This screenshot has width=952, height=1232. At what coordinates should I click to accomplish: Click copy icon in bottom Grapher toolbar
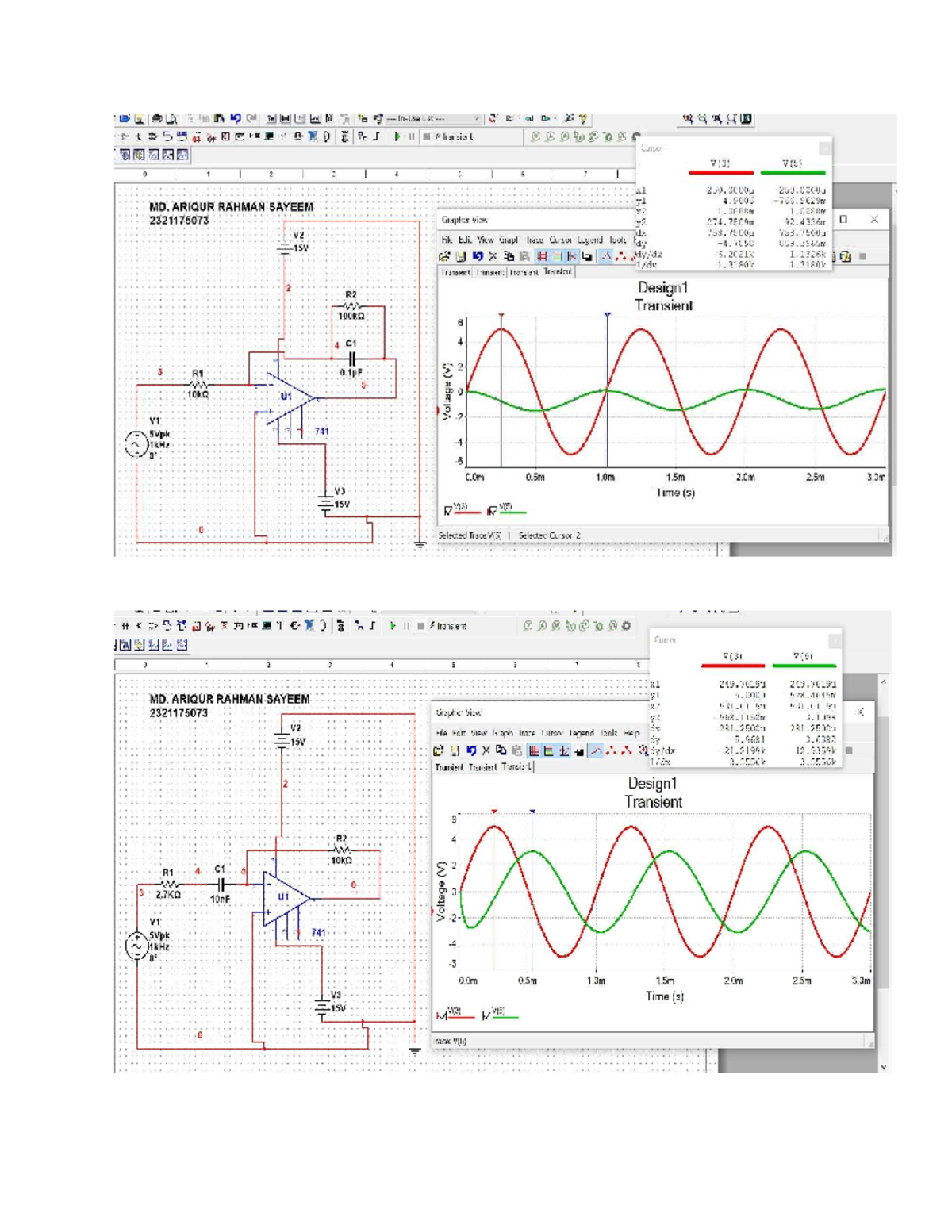pos(501,750)
